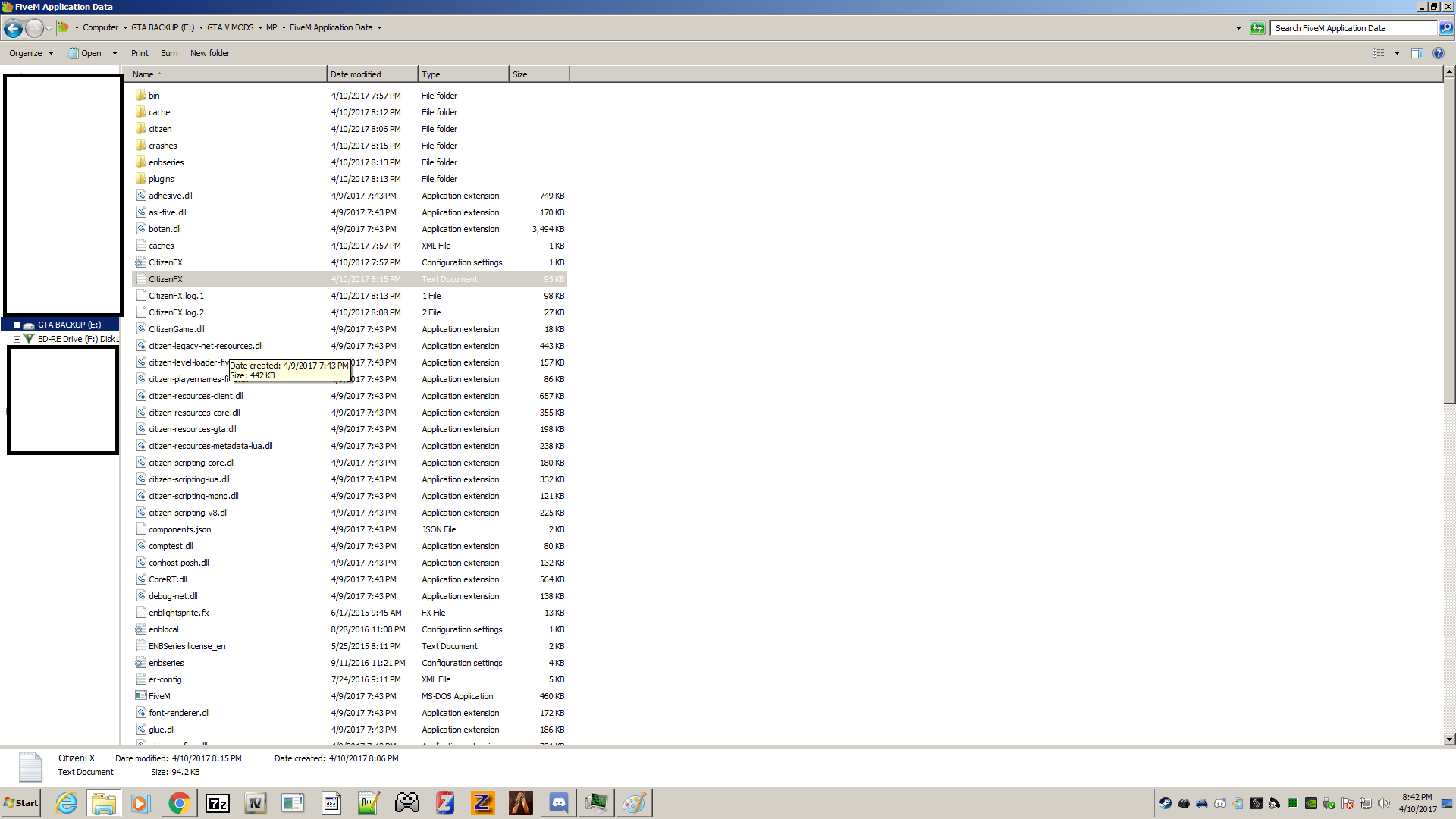Click the search magnifier icon

tap(1446, 28)
